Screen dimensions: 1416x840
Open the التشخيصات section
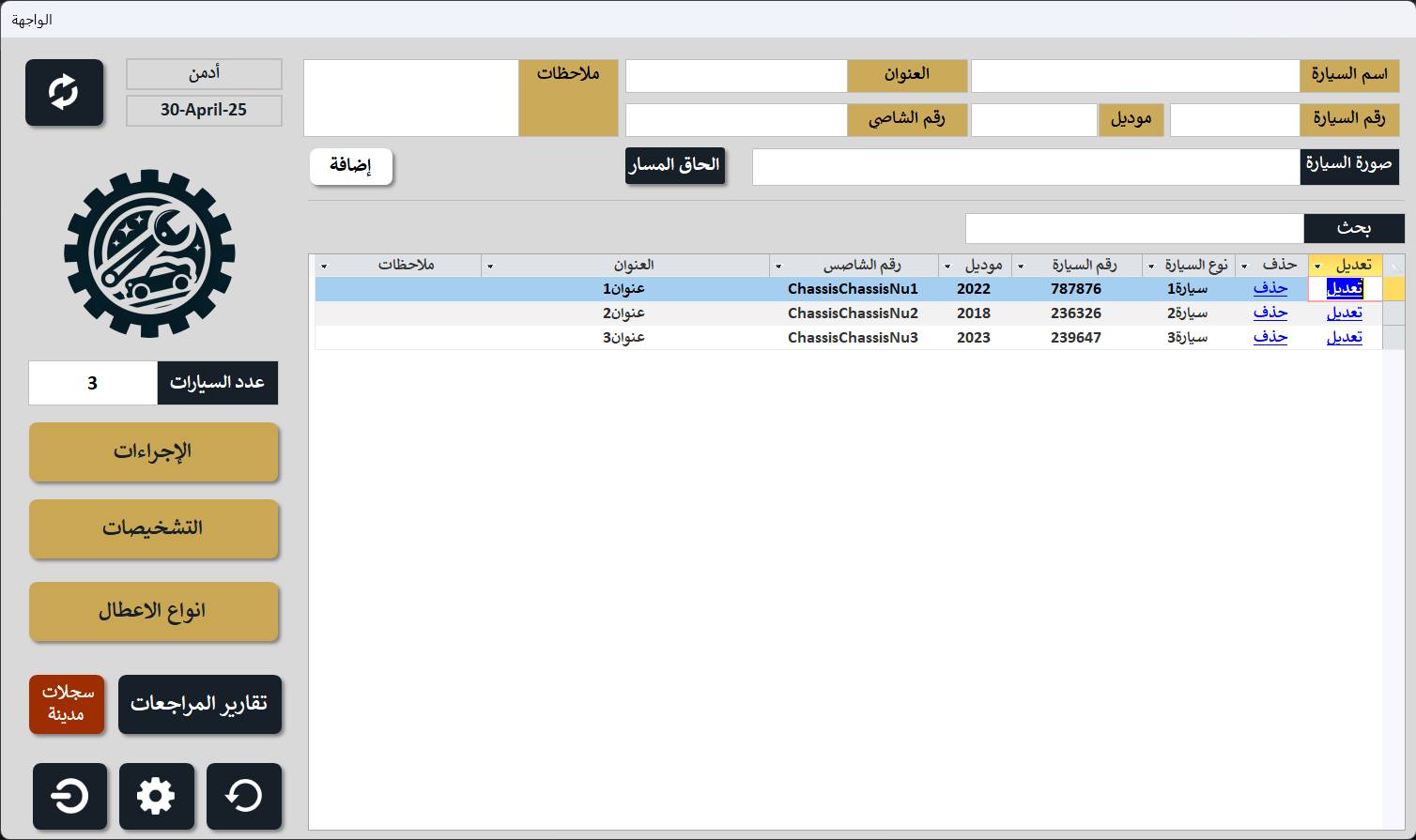[153, 528]
